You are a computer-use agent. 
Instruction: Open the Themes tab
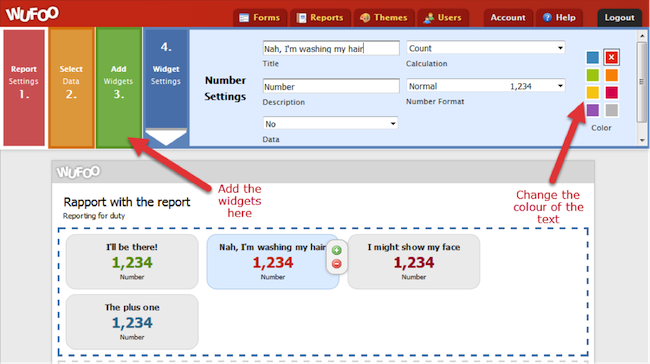point(384,18)
